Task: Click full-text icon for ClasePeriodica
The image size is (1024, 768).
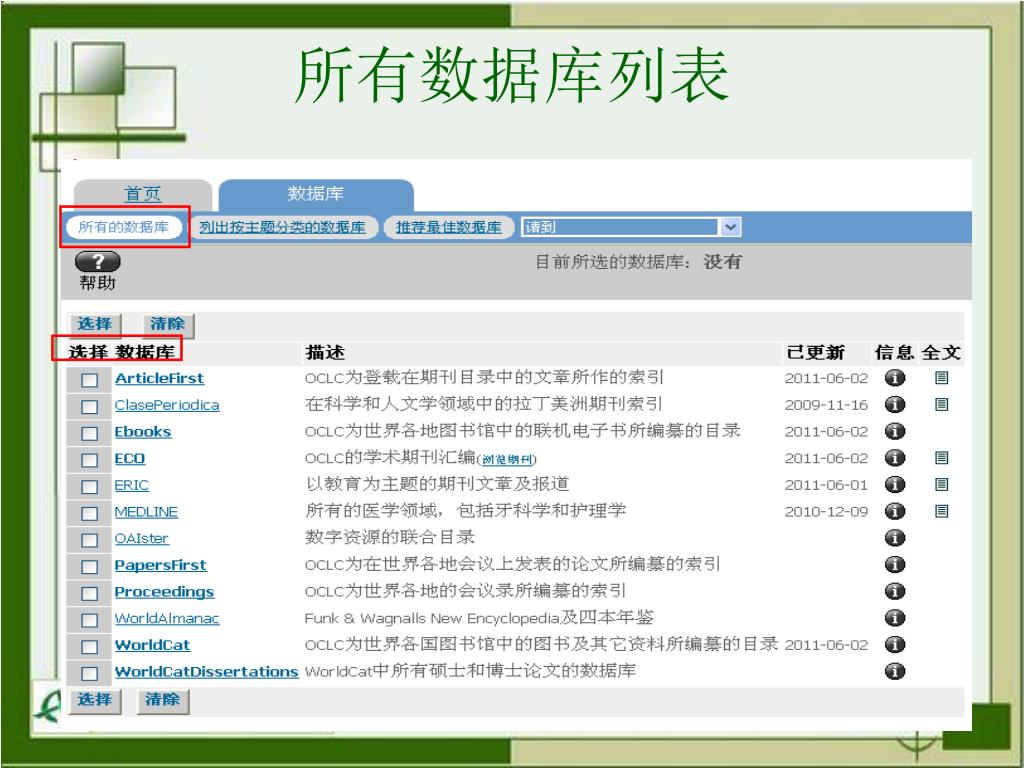Action: click(941, 404)
